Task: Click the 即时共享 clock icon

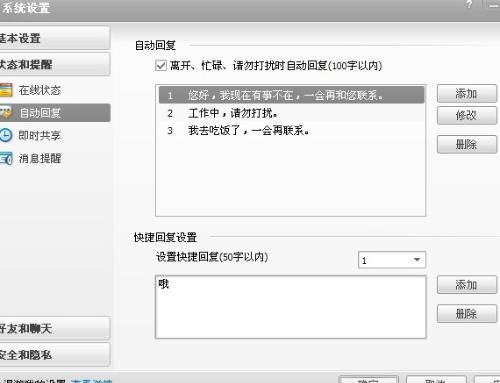Action: [x=6, y=135]
